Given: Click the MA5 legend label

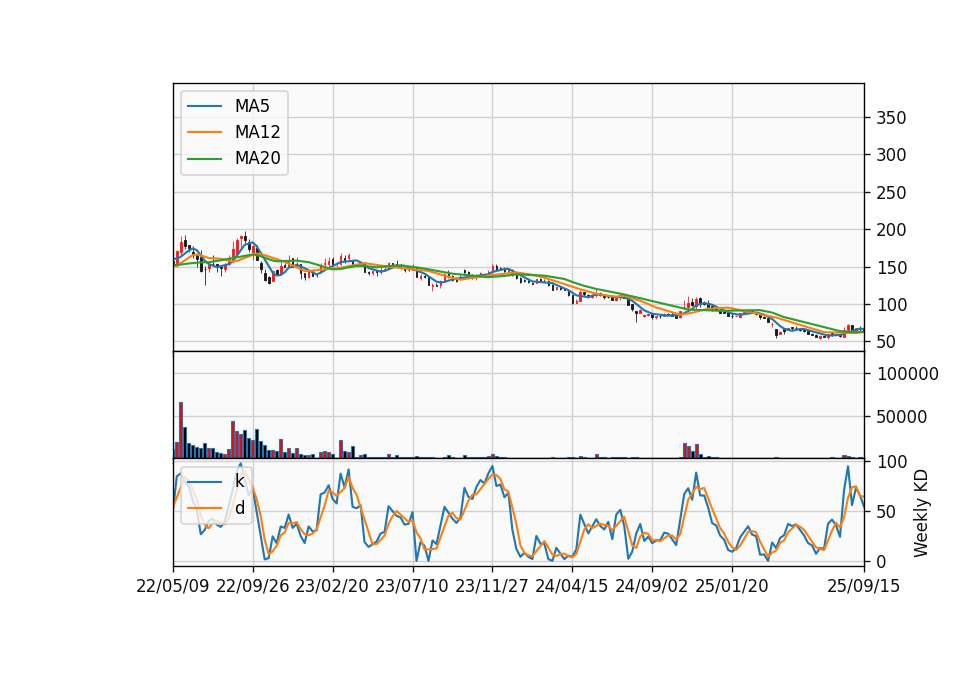Looking at the screenshot, I should click(x=252, y=106).
